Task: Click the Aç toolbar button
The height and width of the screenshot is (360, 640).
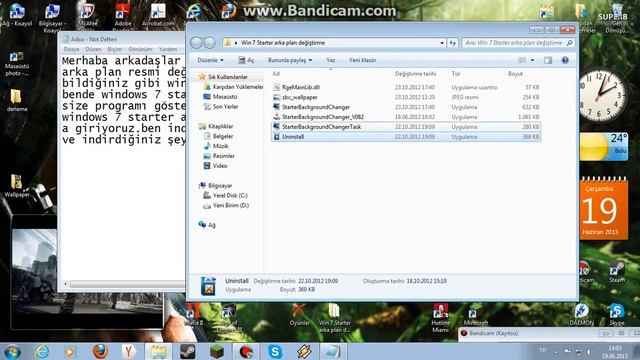Action: pos(246,60)
